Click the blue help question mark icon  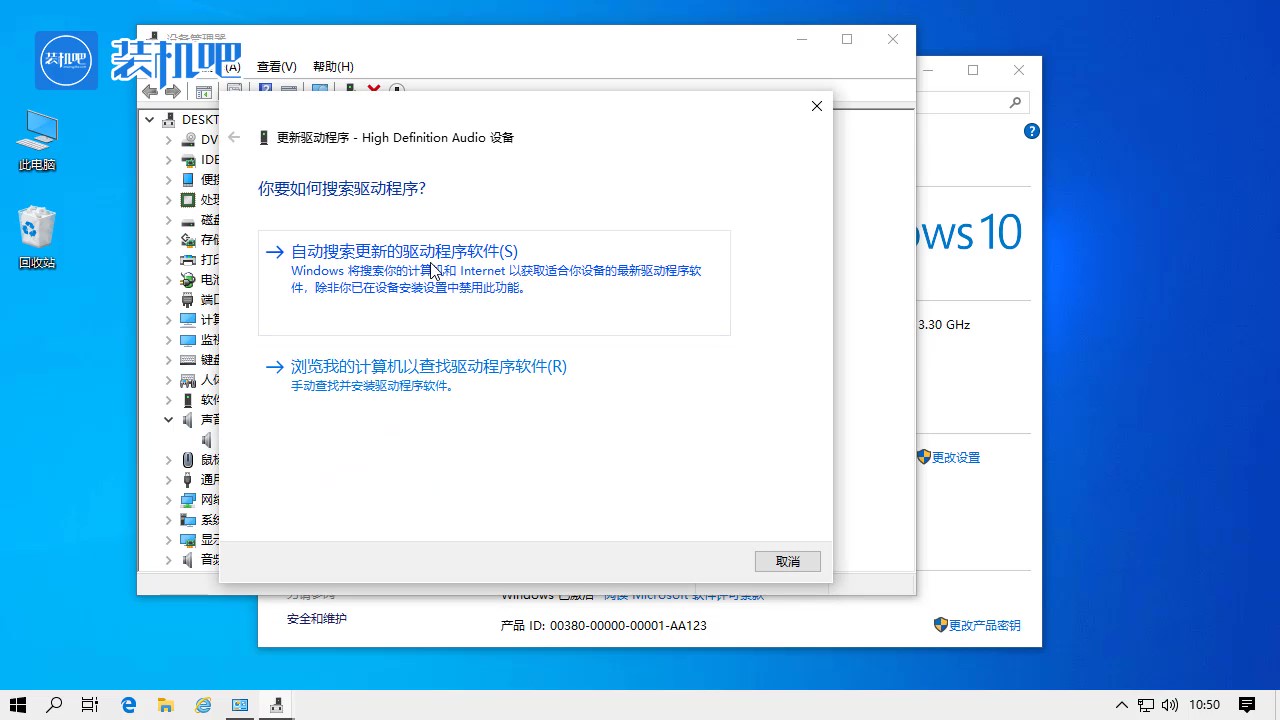[x=1032, y=132]
